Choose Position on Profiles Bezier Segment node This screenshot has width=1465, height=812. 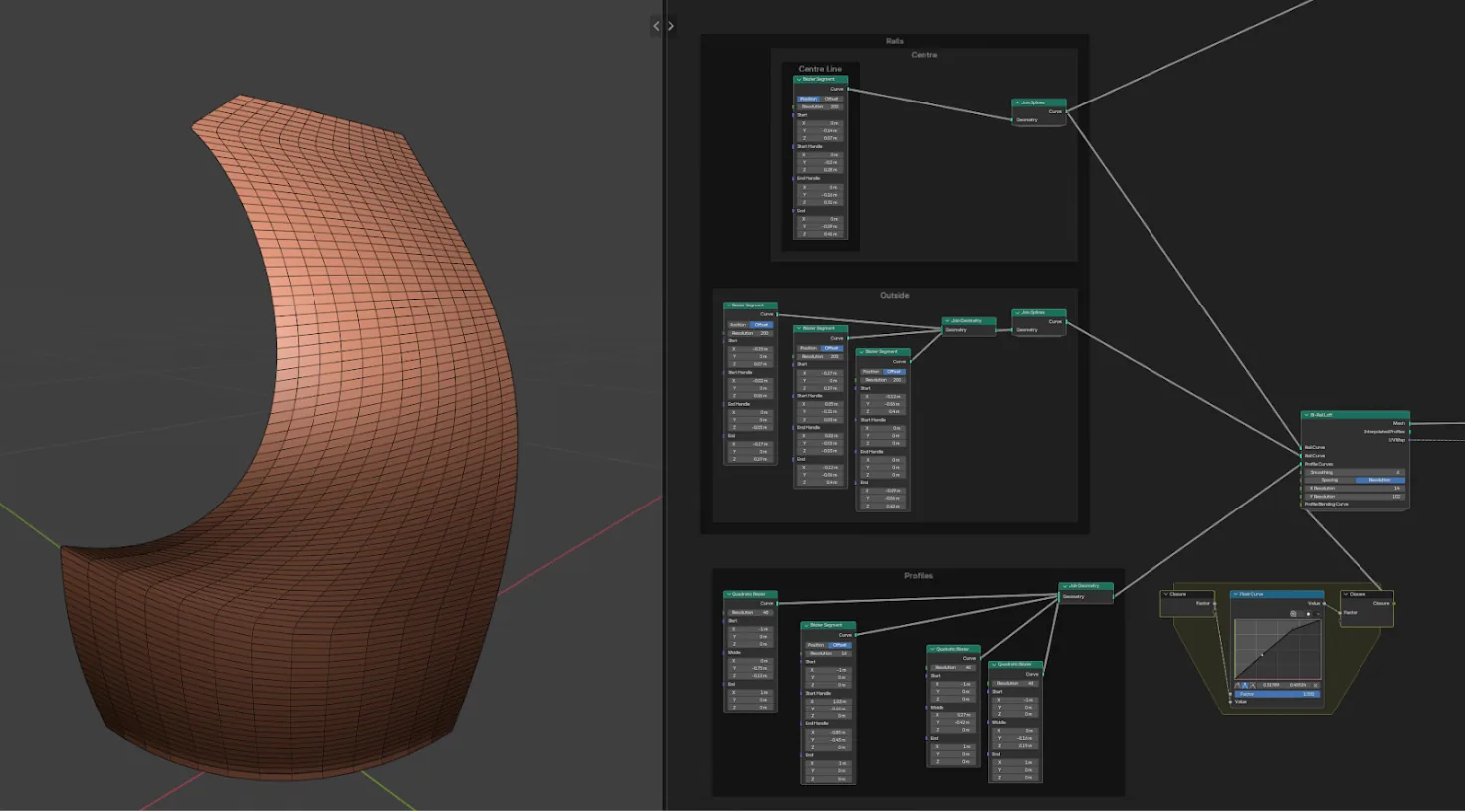(x=816, y=645)
